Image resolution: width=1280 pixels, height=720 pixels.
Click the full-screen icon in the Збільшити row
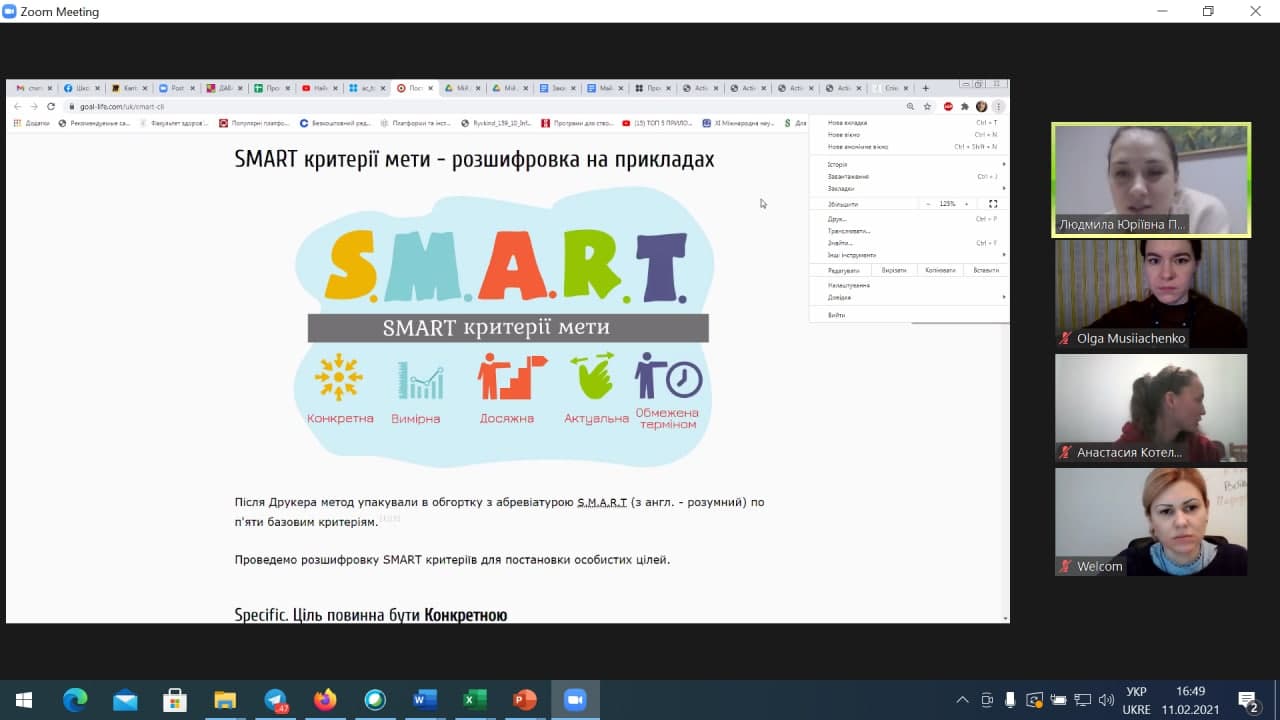[993, 204]
